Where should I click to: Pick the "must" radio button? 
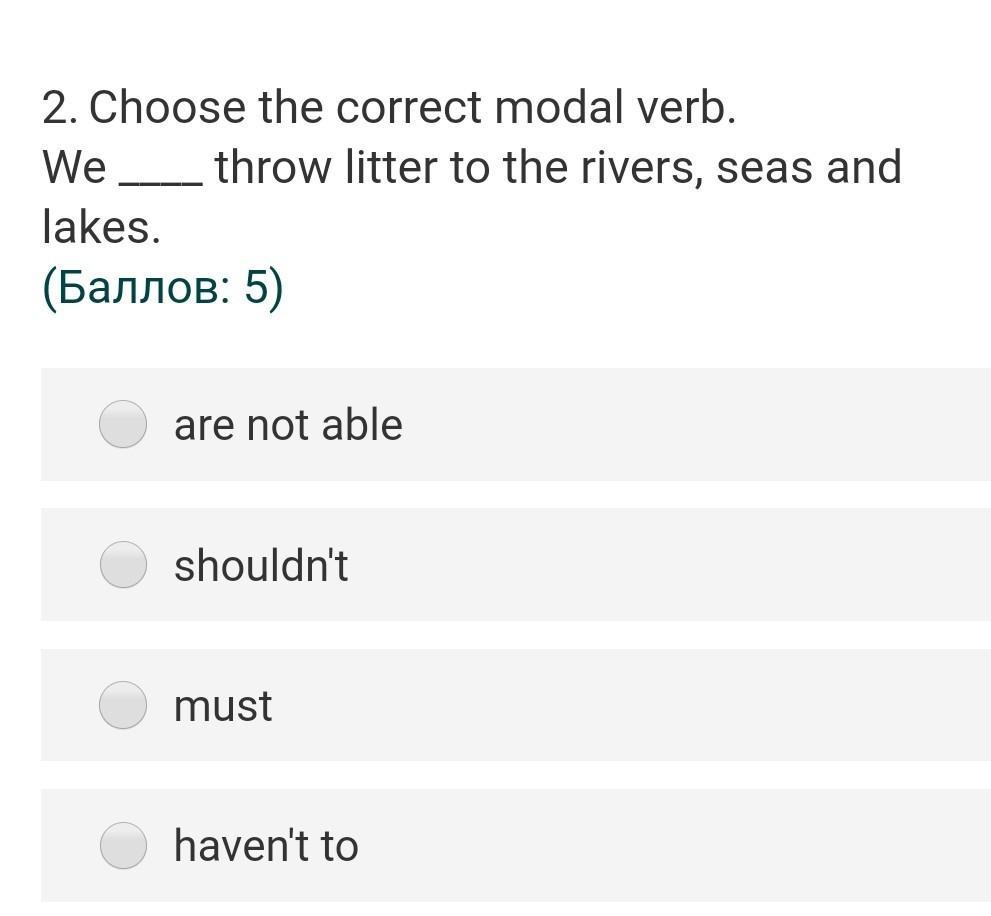tap(123, 705)
